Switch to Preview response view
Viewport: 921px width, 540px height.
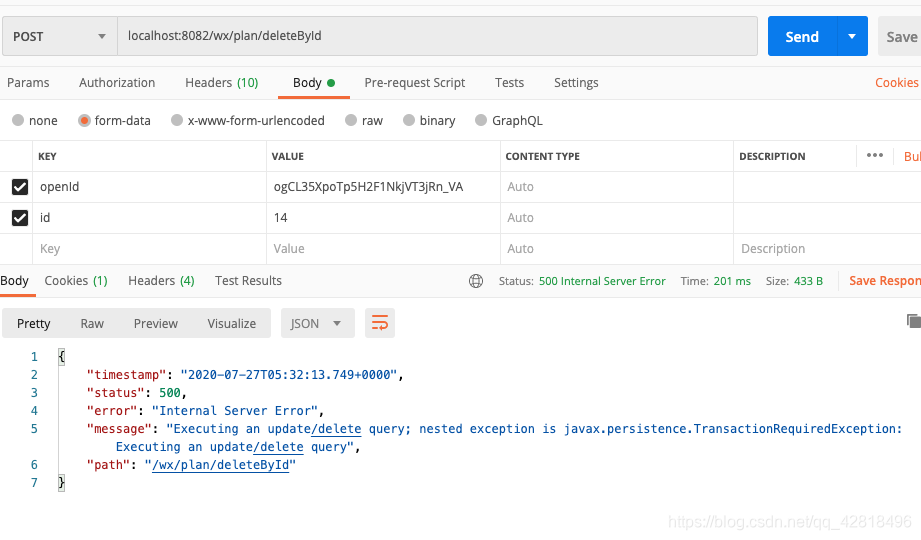[156, 324]
